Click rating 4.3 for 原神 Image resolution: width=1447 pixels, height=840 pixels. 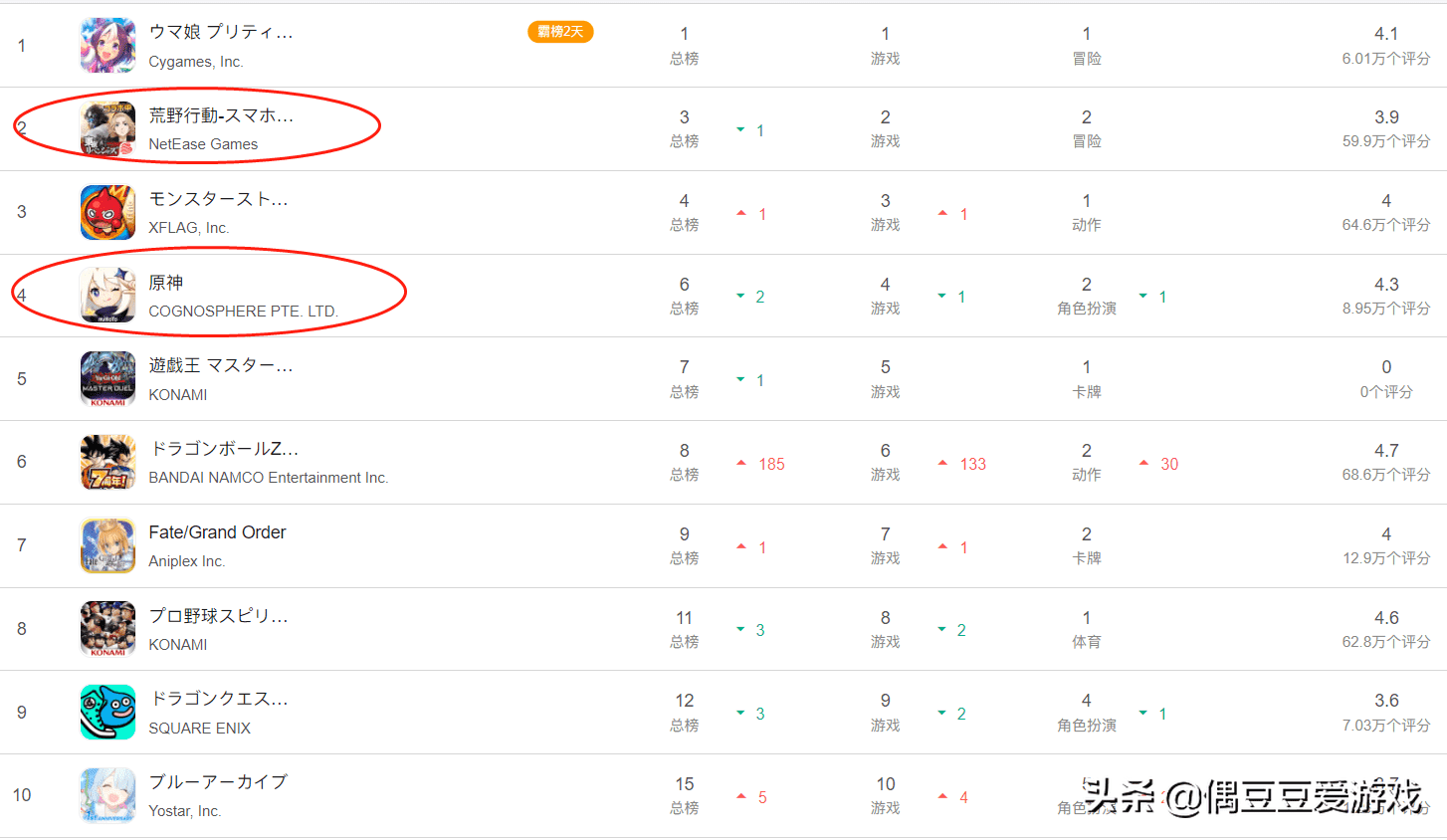(x=1386, y=285)
